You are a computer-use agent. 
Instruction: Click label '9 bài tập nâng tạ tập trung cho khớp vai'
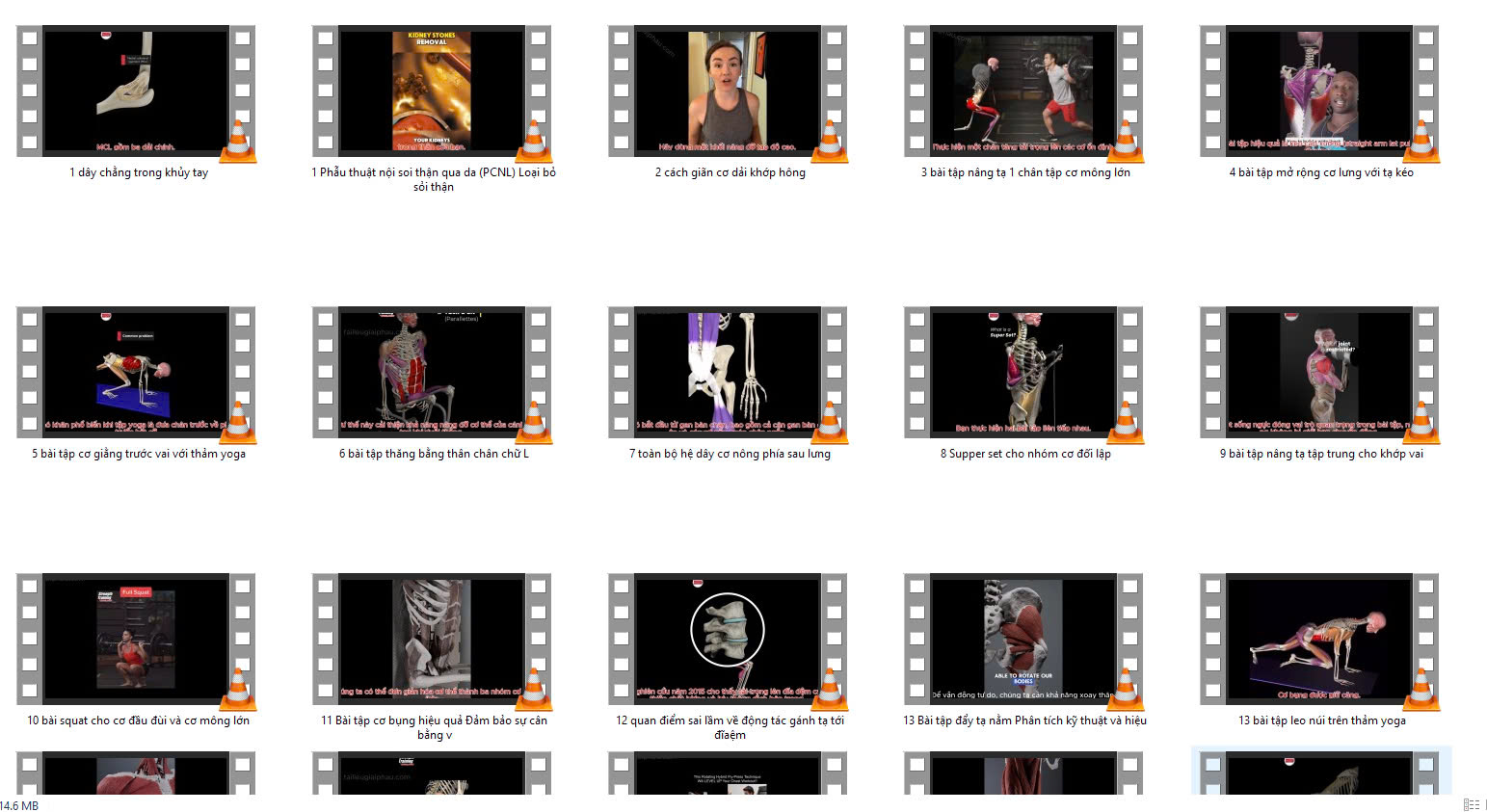1321,454
